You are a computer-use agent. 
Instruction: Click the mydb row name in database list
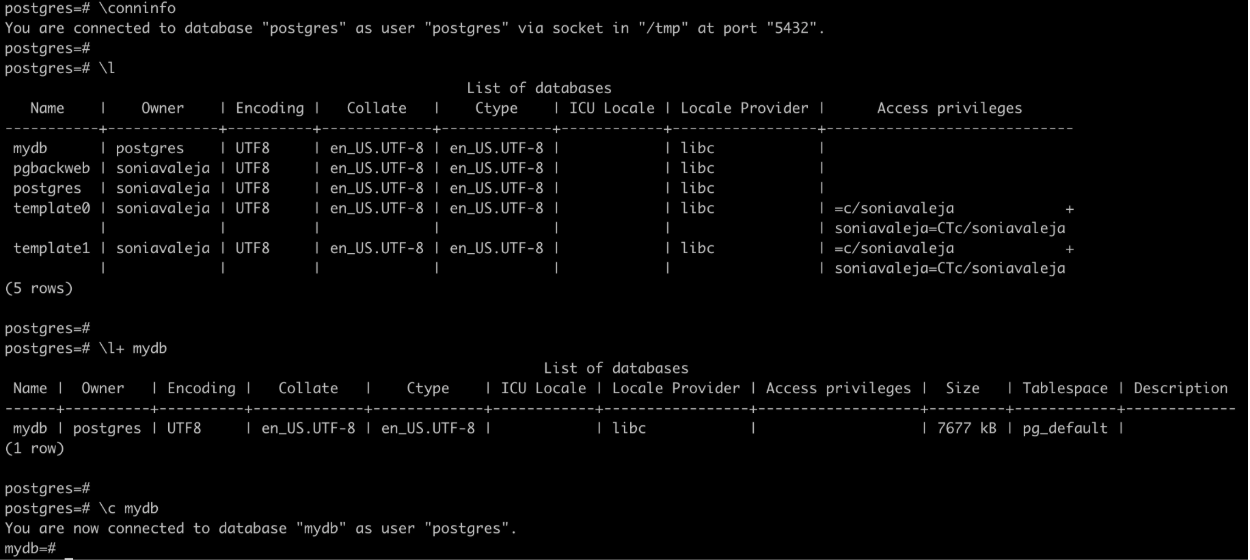point(30,148)
